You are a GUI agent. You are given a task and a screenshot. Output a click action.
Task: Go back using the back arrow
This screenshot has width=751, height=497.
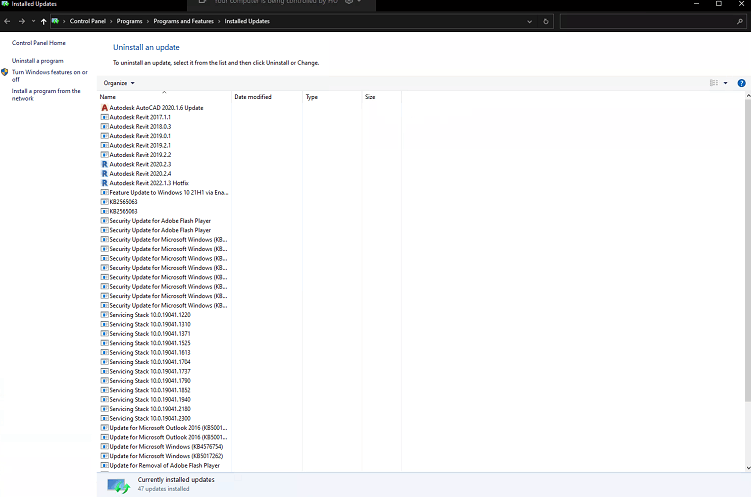[7, 21]
